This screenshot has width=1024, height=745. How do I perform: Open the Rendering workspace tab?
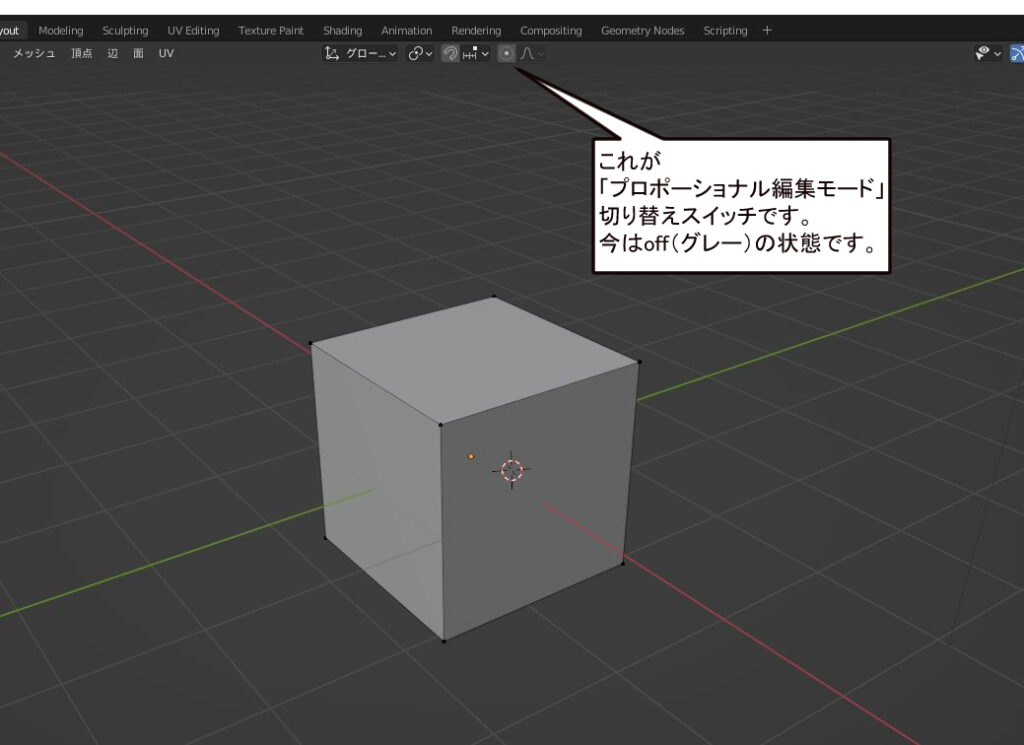point(476,31)
